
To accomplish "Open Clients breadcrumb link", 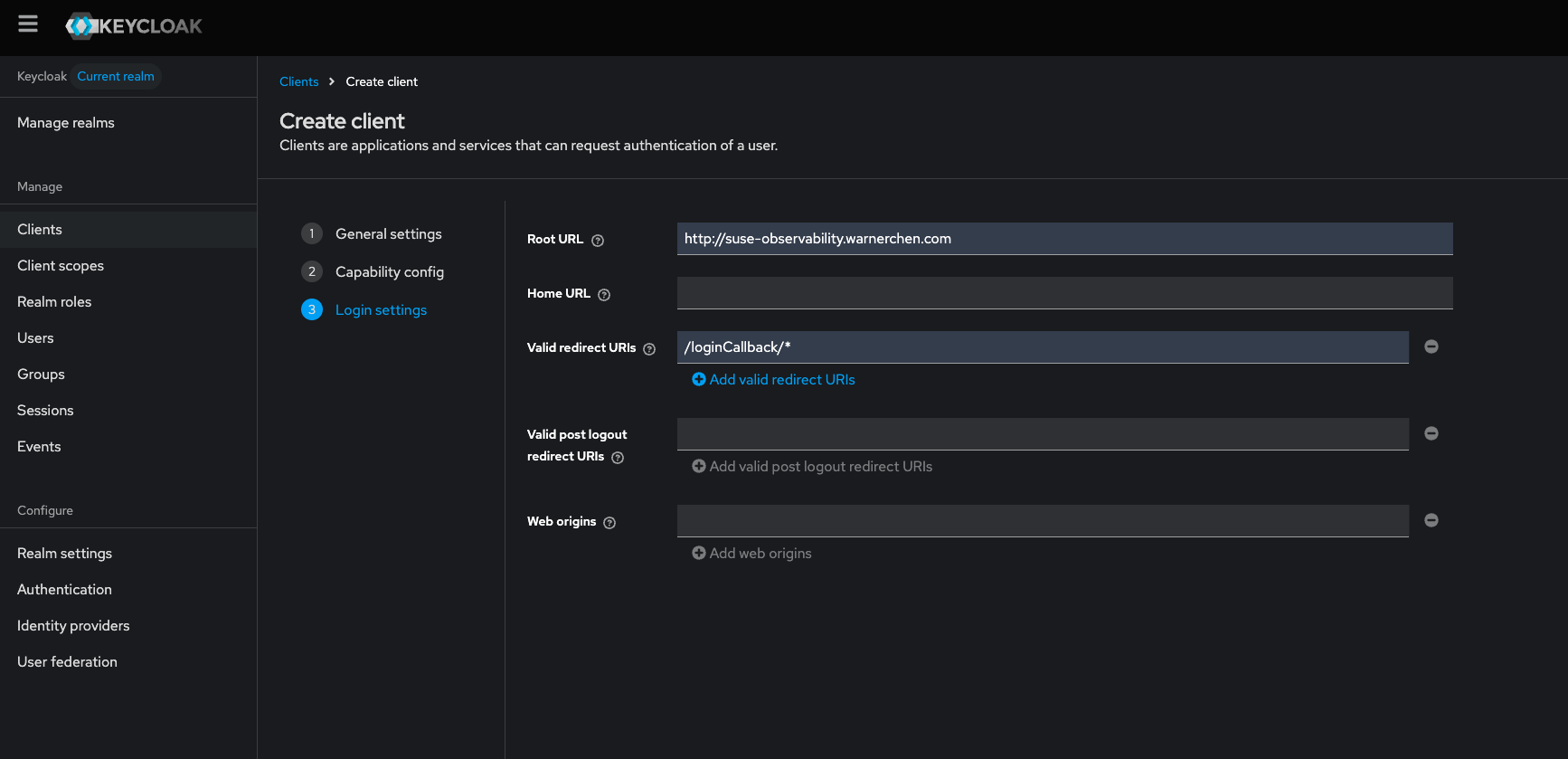I will (299, 81).
